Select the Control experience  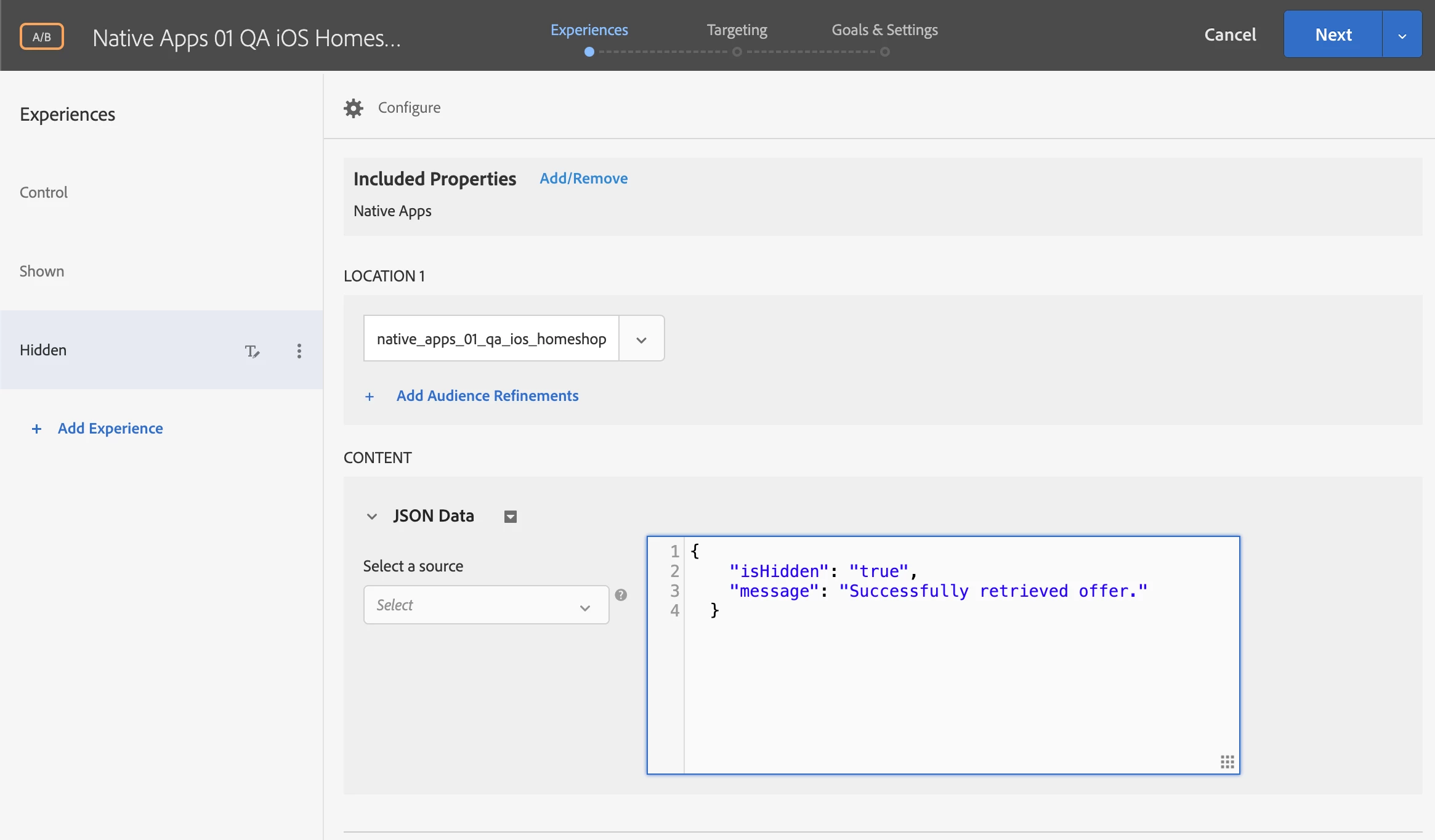coord(44,193)
